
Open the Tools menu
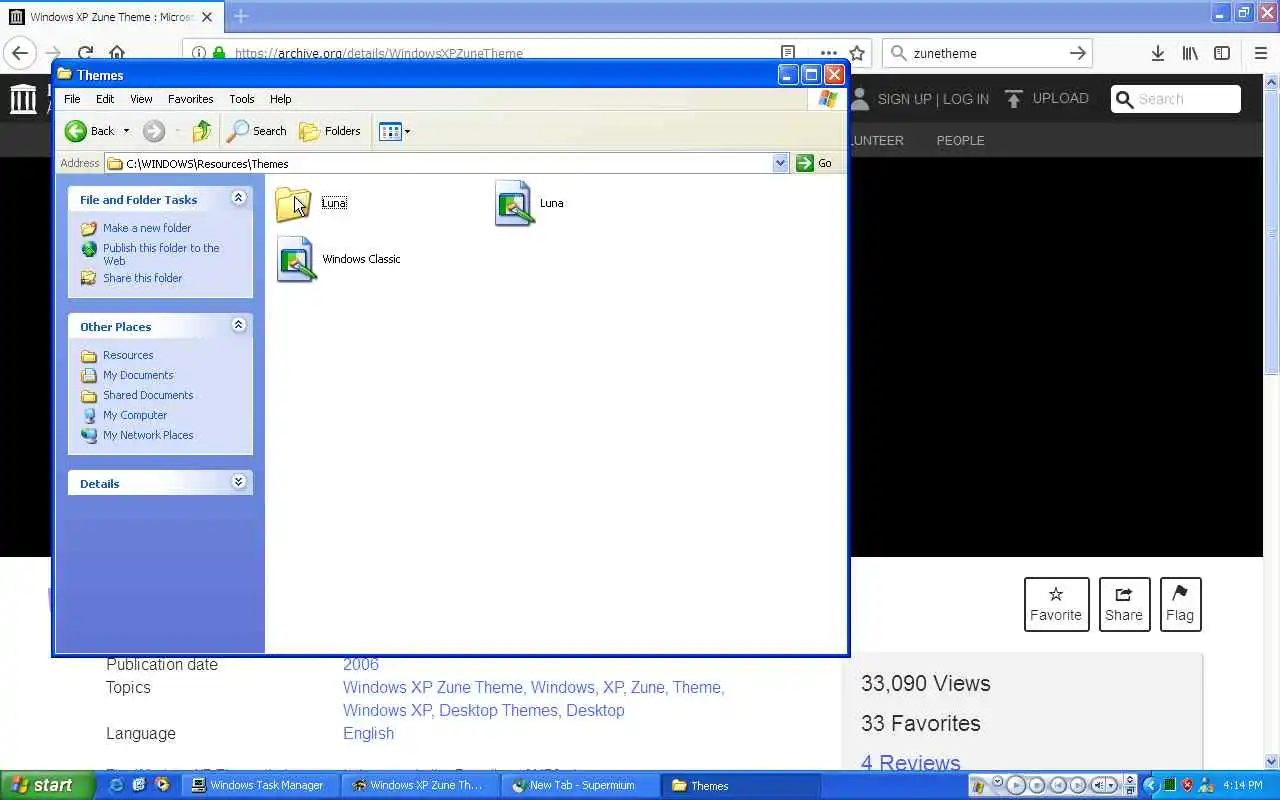coord(242,99)
